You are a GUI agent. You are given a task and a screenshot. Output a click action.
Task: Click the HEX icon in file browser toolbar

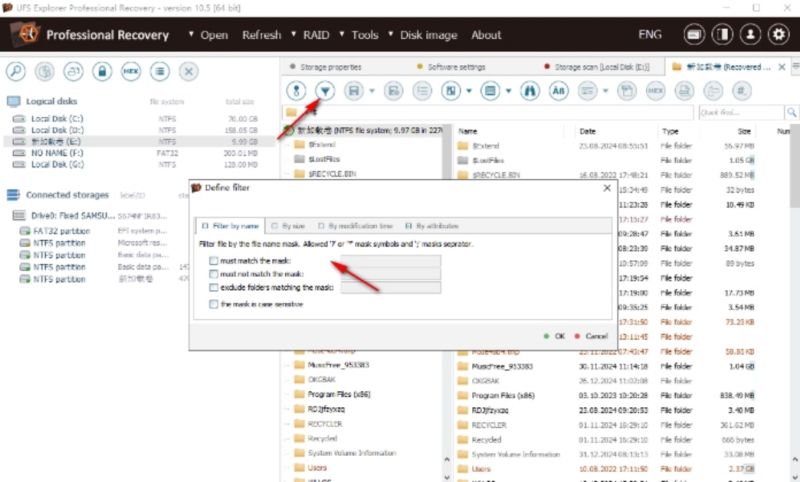[x=656, y=91]
